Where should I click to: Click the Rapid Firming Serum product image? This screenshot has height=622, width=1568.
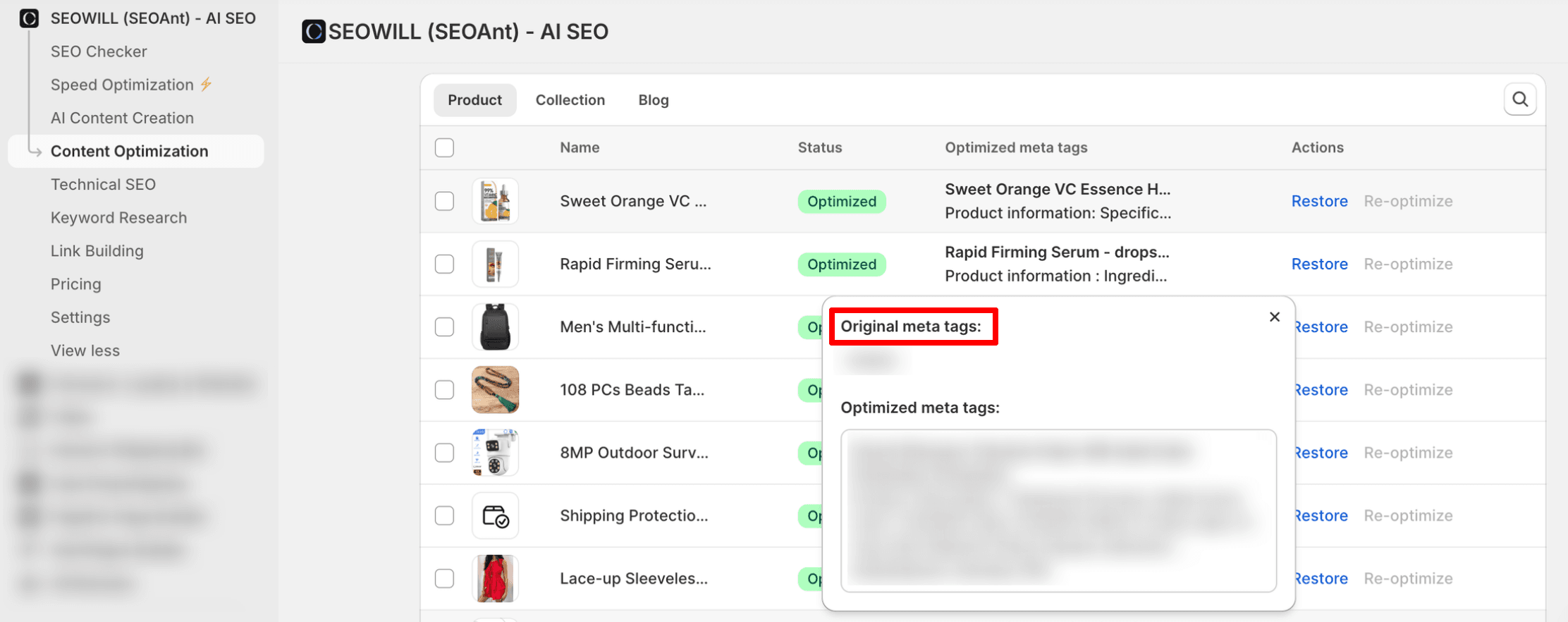click(495, 264)
